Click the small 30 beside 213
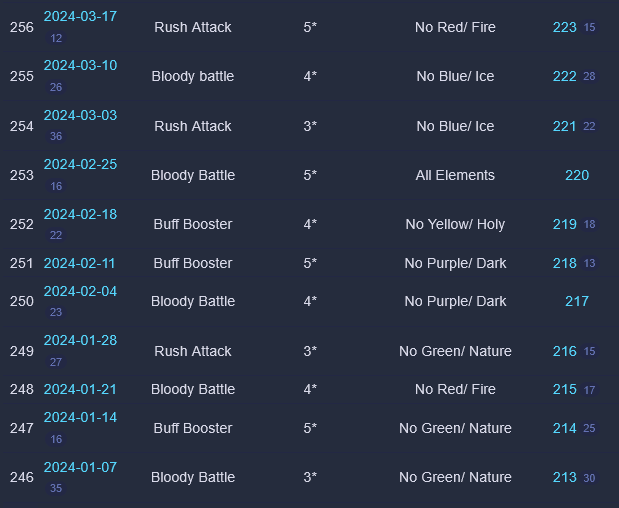This screenshot has height=508, width=619. pyautogui.click(x=589, y=479)
